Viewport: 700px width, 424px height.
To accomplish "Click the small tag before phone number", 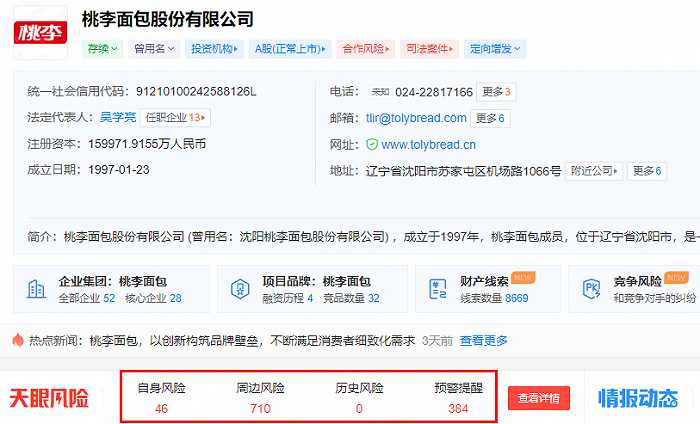I will coord(380,92).
